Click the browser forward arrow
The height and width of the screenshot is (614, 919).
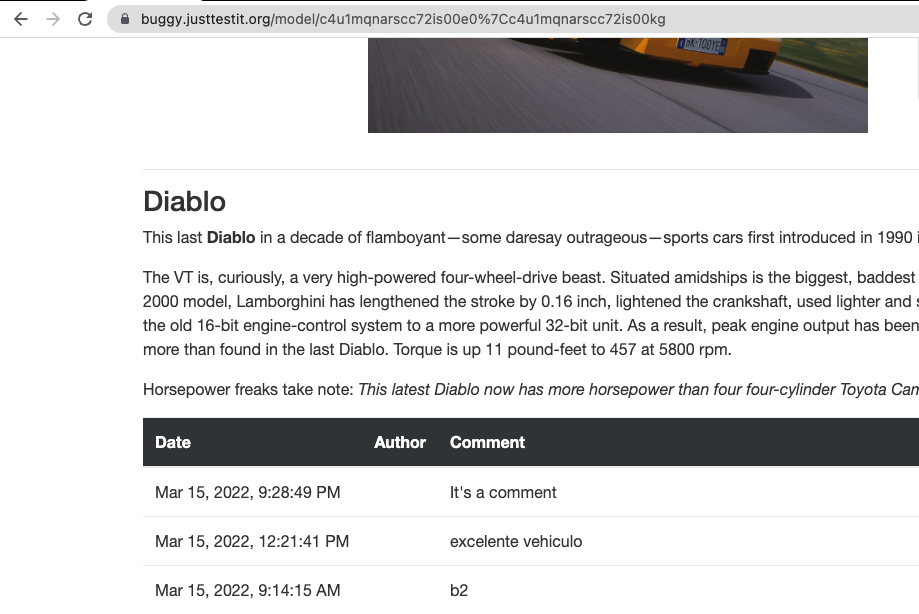point(53,19)
